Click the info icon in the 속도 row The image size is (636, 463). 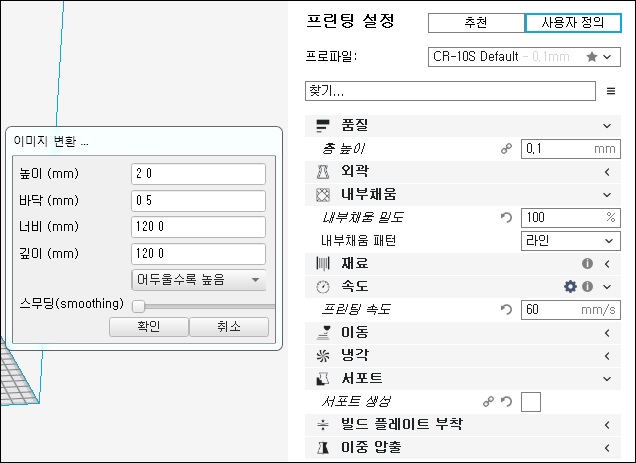point(587,287)
